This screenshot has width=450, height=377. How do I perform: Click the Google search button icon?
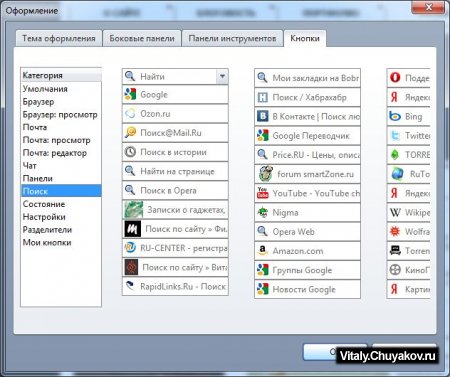(x=130, y=94)
